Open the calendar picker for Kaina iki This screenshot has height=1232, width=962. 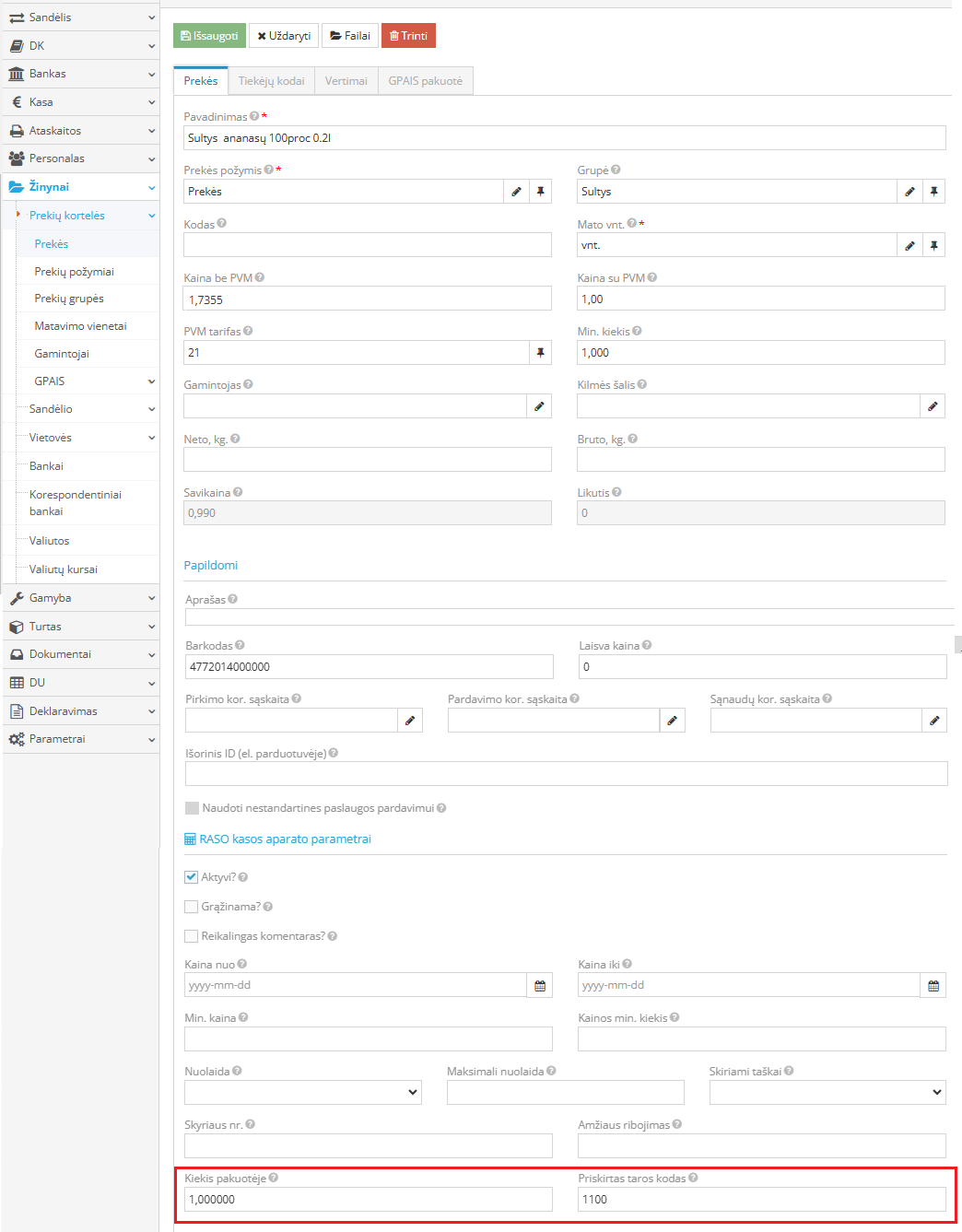933,986
